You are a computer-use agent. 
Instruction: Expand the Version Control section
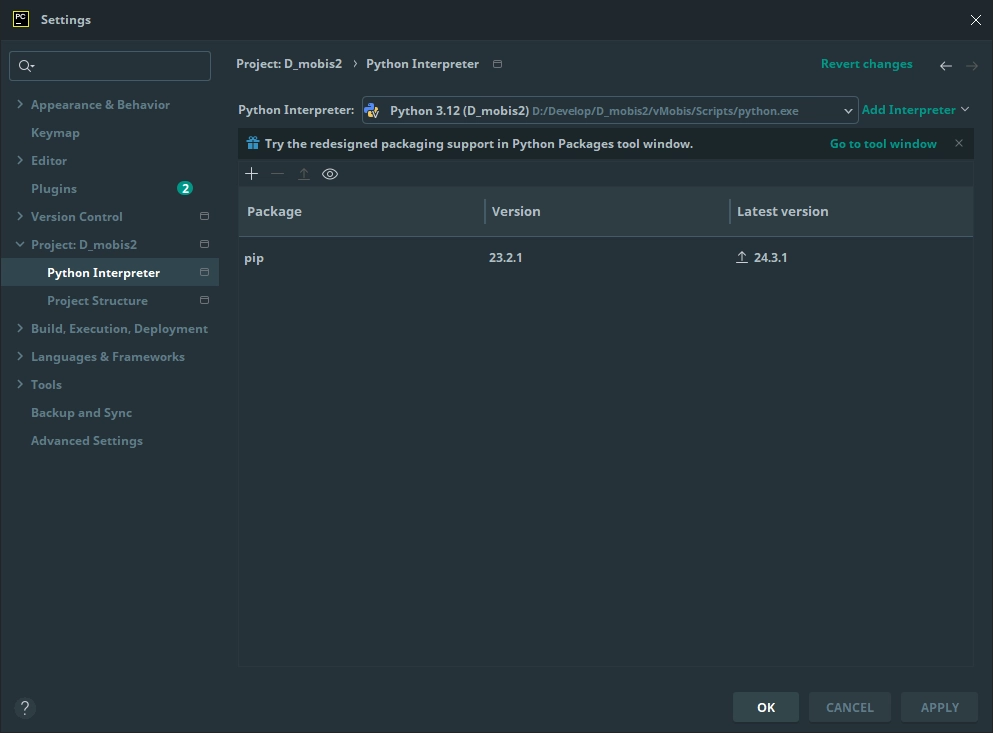click(x=20, y=216)
